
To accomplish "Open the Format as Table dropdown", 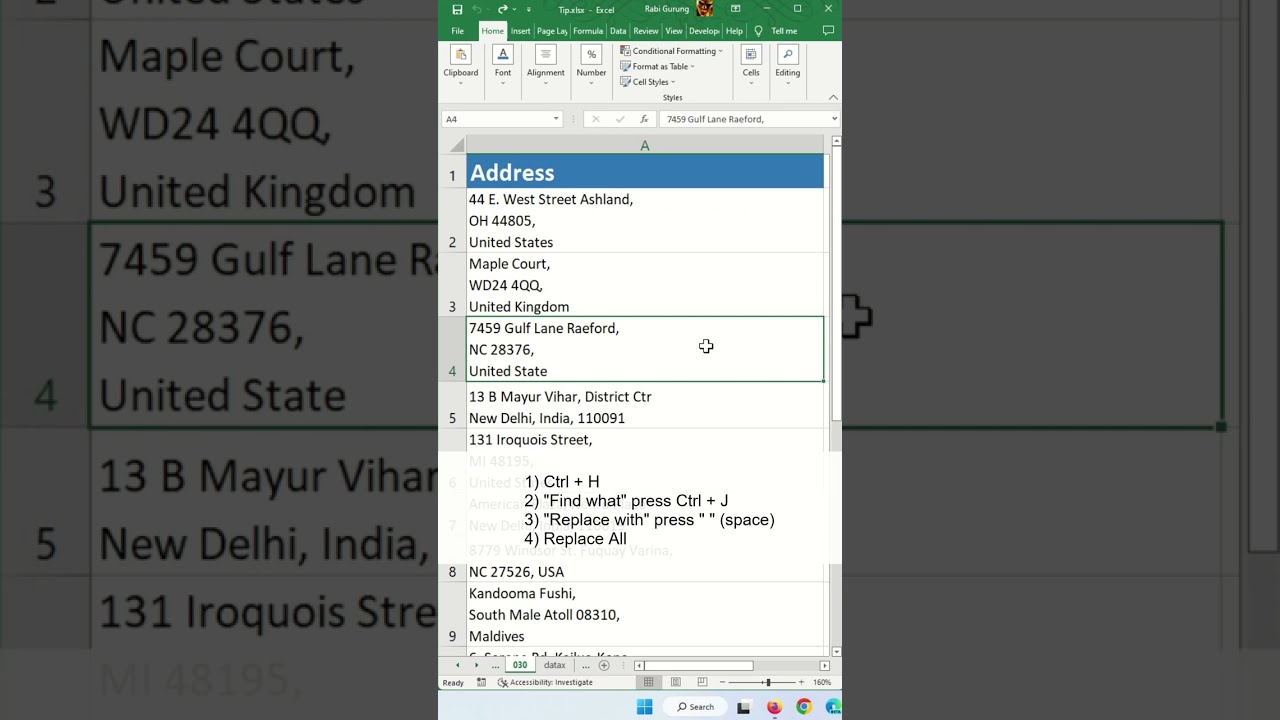I will (657, 67).
